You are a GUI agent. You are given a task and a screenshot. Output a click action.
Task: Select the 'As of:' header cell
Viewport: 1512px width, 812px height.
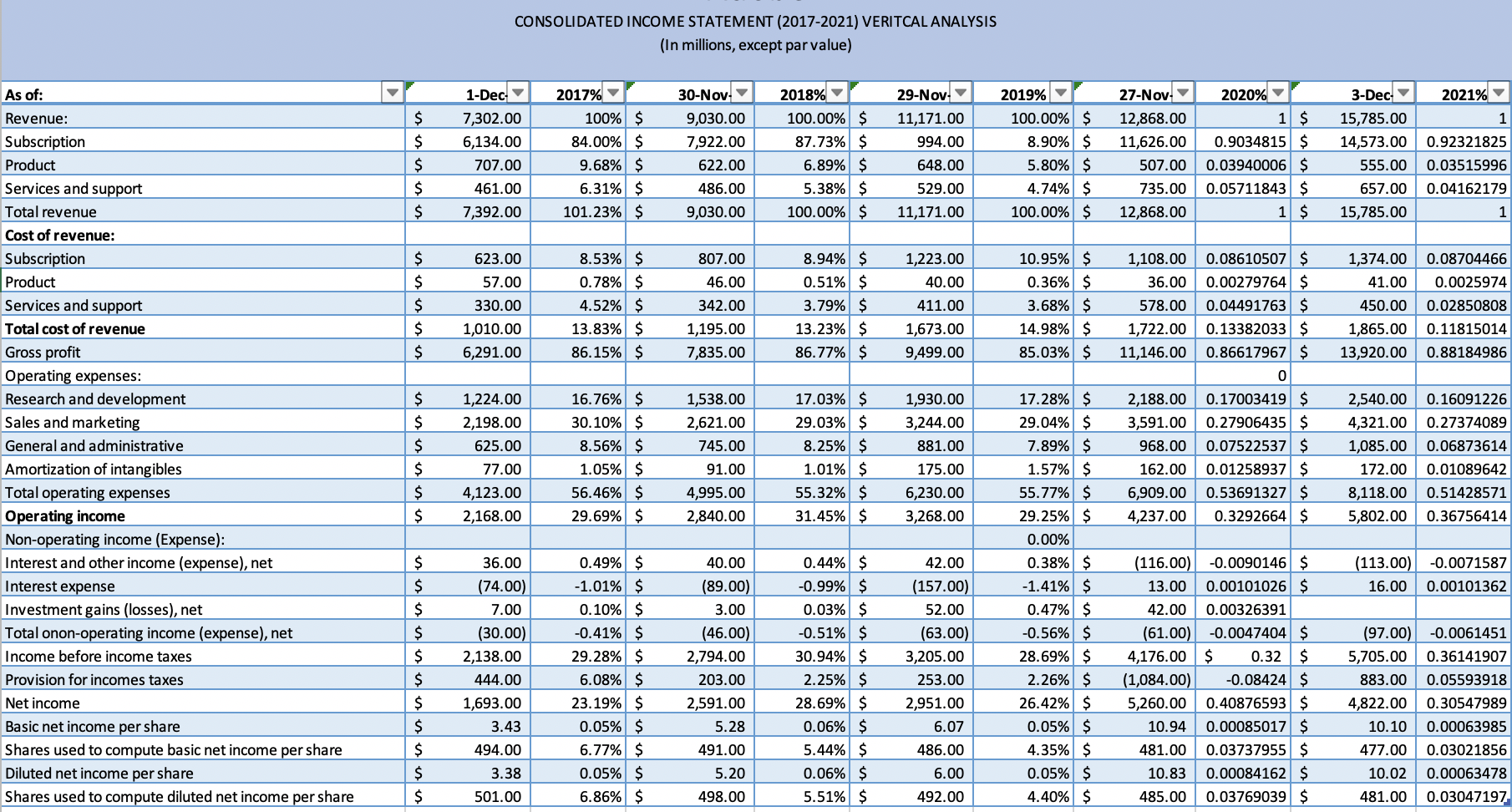tap(203, 94)
